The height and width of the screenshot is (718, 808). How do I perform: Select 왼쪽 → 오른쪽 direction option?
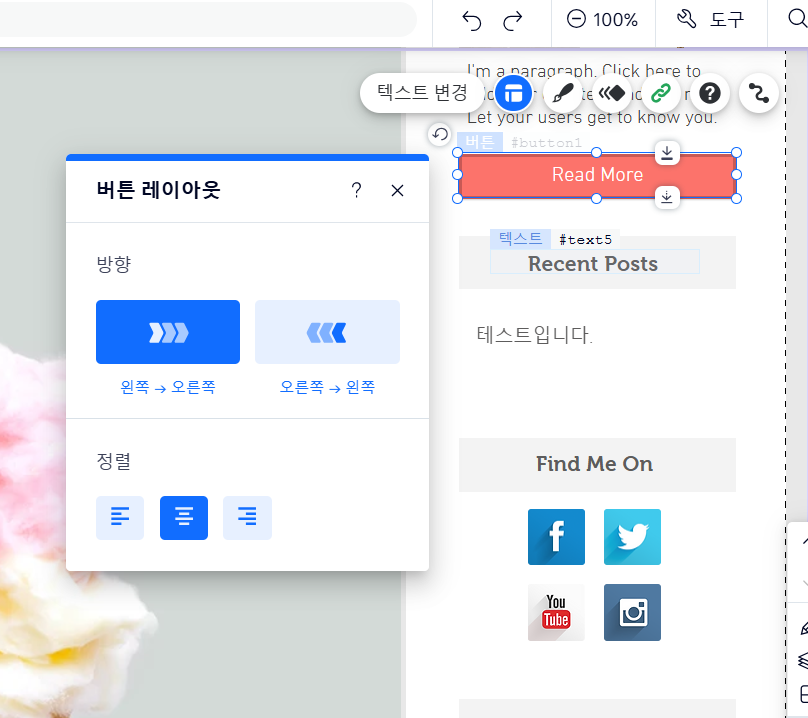[x=168, y=332]
